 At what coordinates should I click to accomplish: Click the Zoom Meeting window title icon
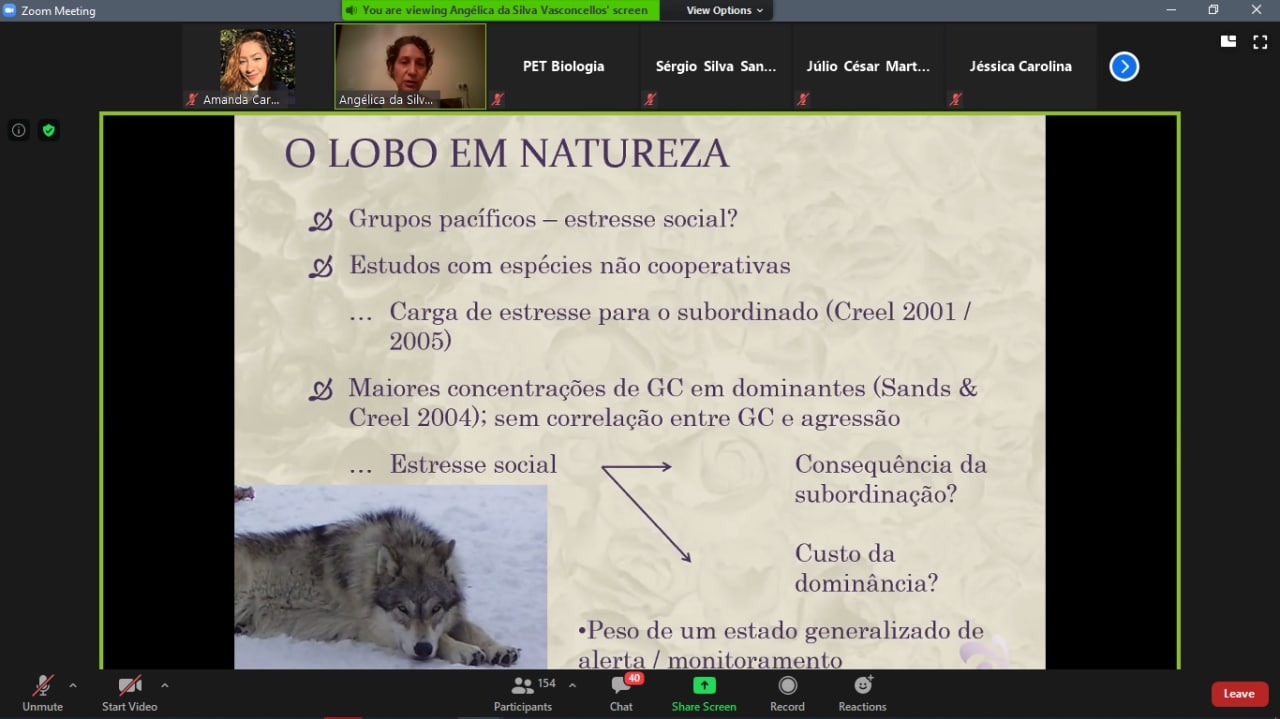[10, 10]
